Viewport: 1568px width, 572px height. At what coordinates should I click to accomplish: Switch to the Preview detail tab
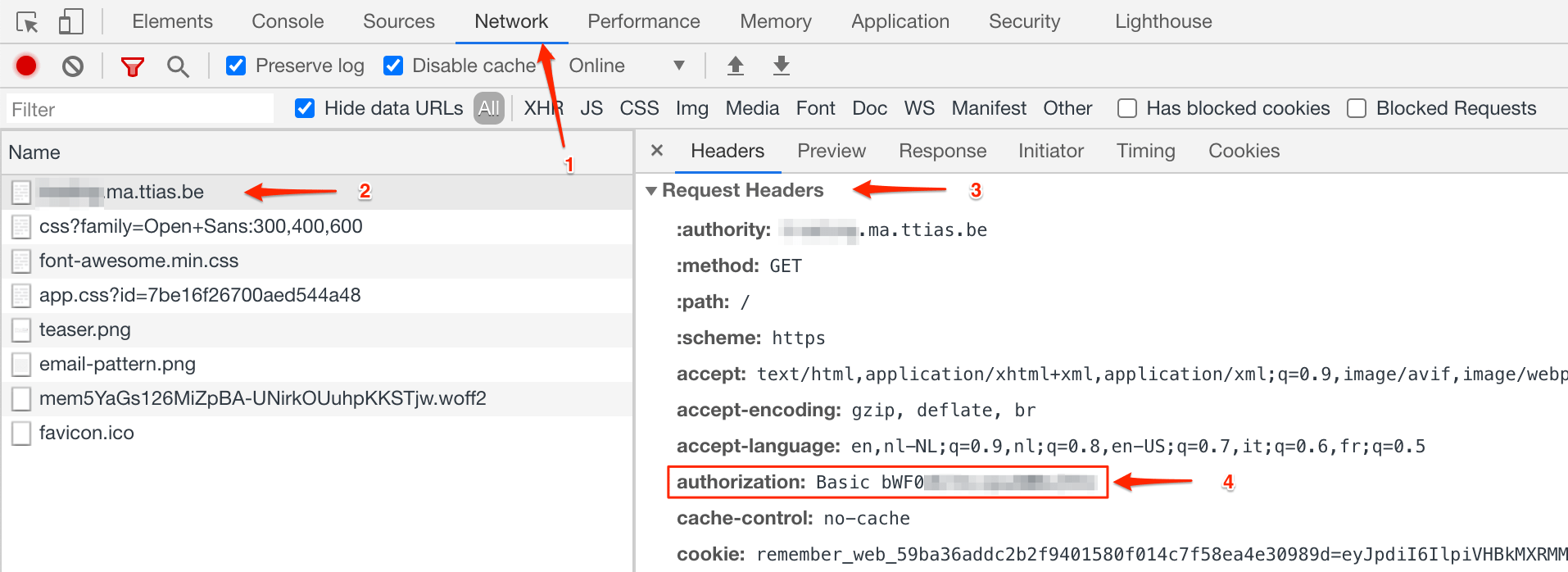coord(832,151)
